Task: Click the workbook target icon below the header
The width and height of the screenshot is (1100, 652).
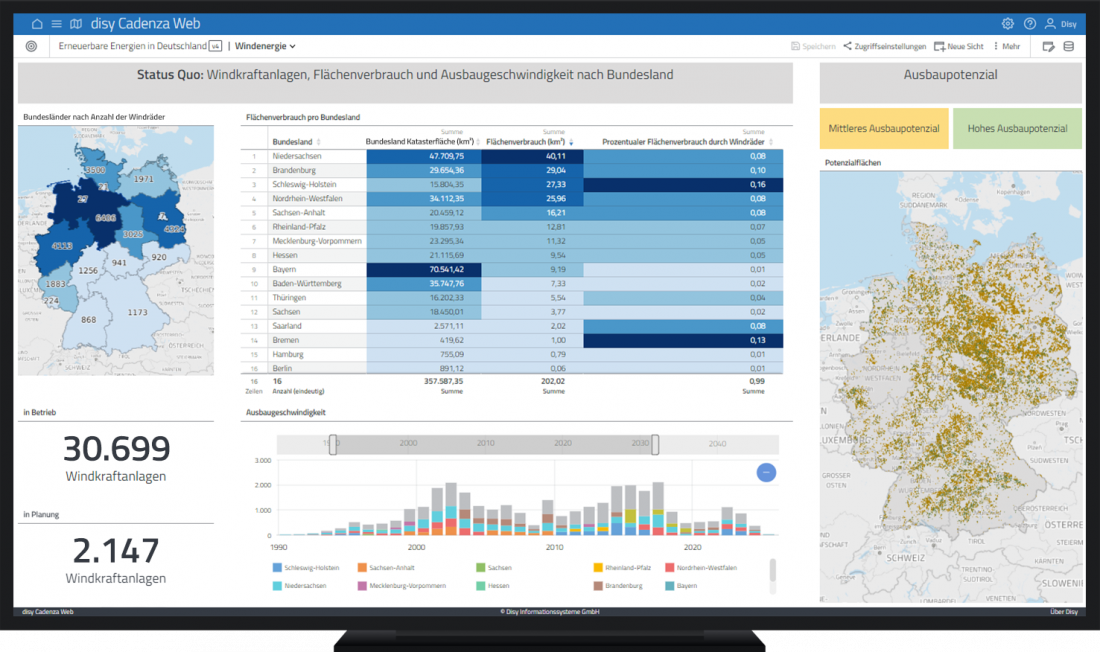Action: [x=30, y=46]
